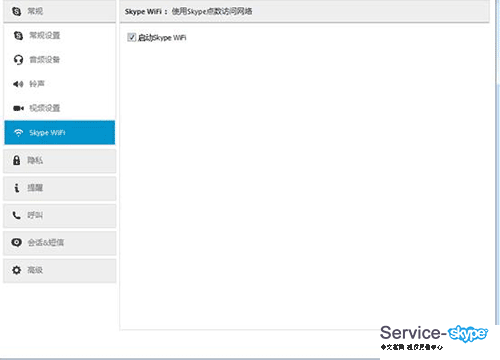Expand the 呼叫 settings group
The width and height of the screenshot is (500, 360).
60,215
